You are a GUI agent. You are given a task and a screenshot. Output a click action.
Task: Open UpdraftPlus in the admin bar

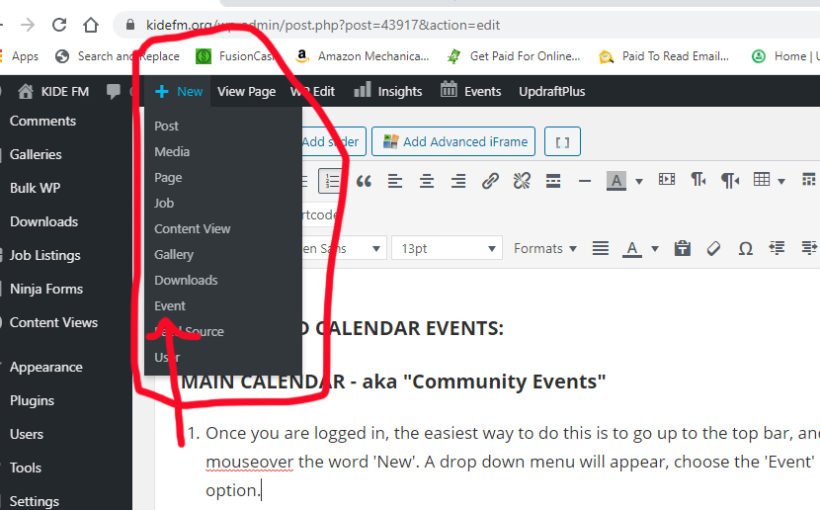point(552,92)
